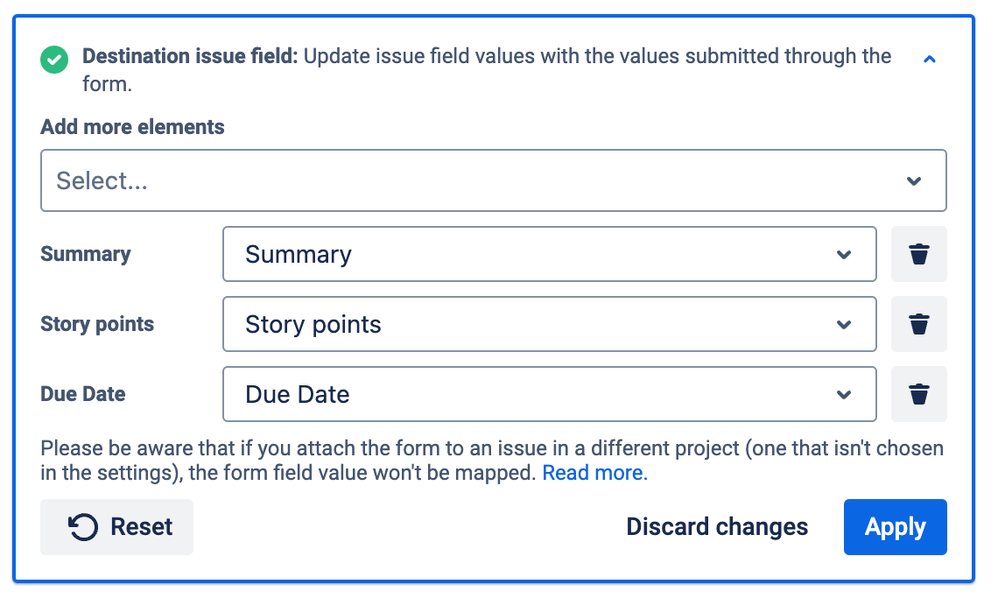Click the green checkmark status icon
Screen dimensions: 998x599
pos(55,60)
